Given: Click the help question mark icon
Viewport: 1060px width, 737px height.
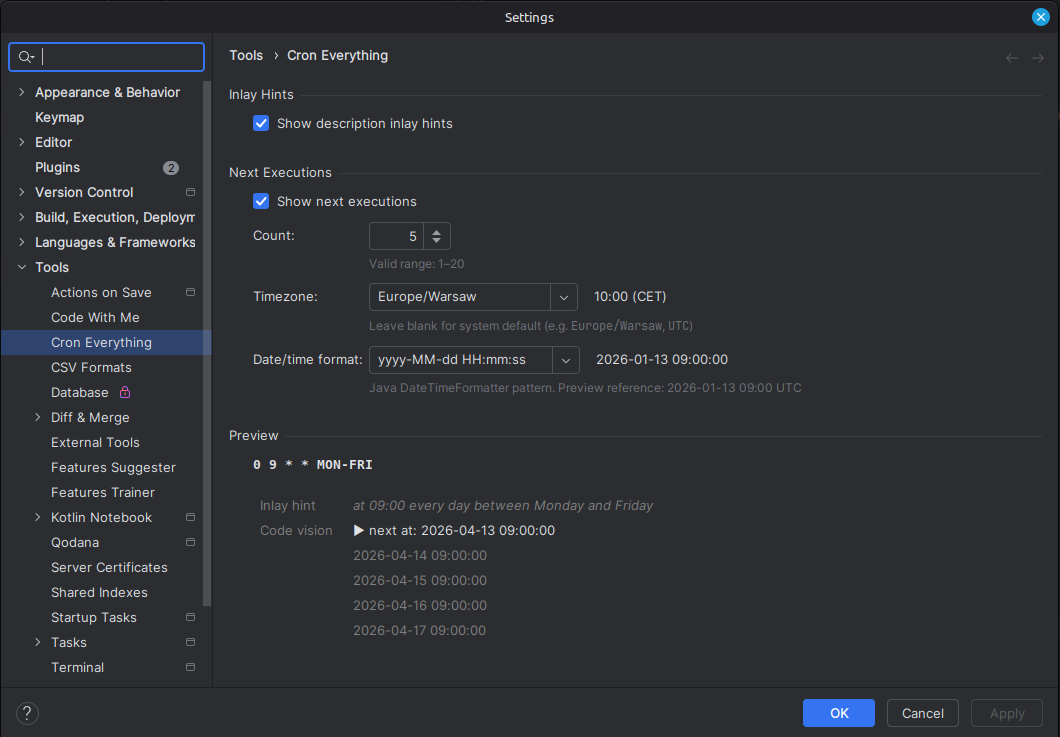Looking at the screenshot, I should (27, 713).
